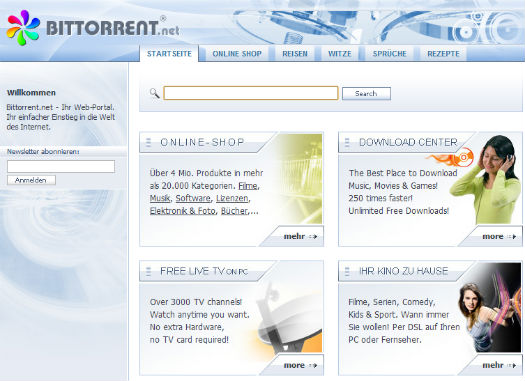The image size is (525, 381).
Task: Click the satellite dish image
Action: 291,318
